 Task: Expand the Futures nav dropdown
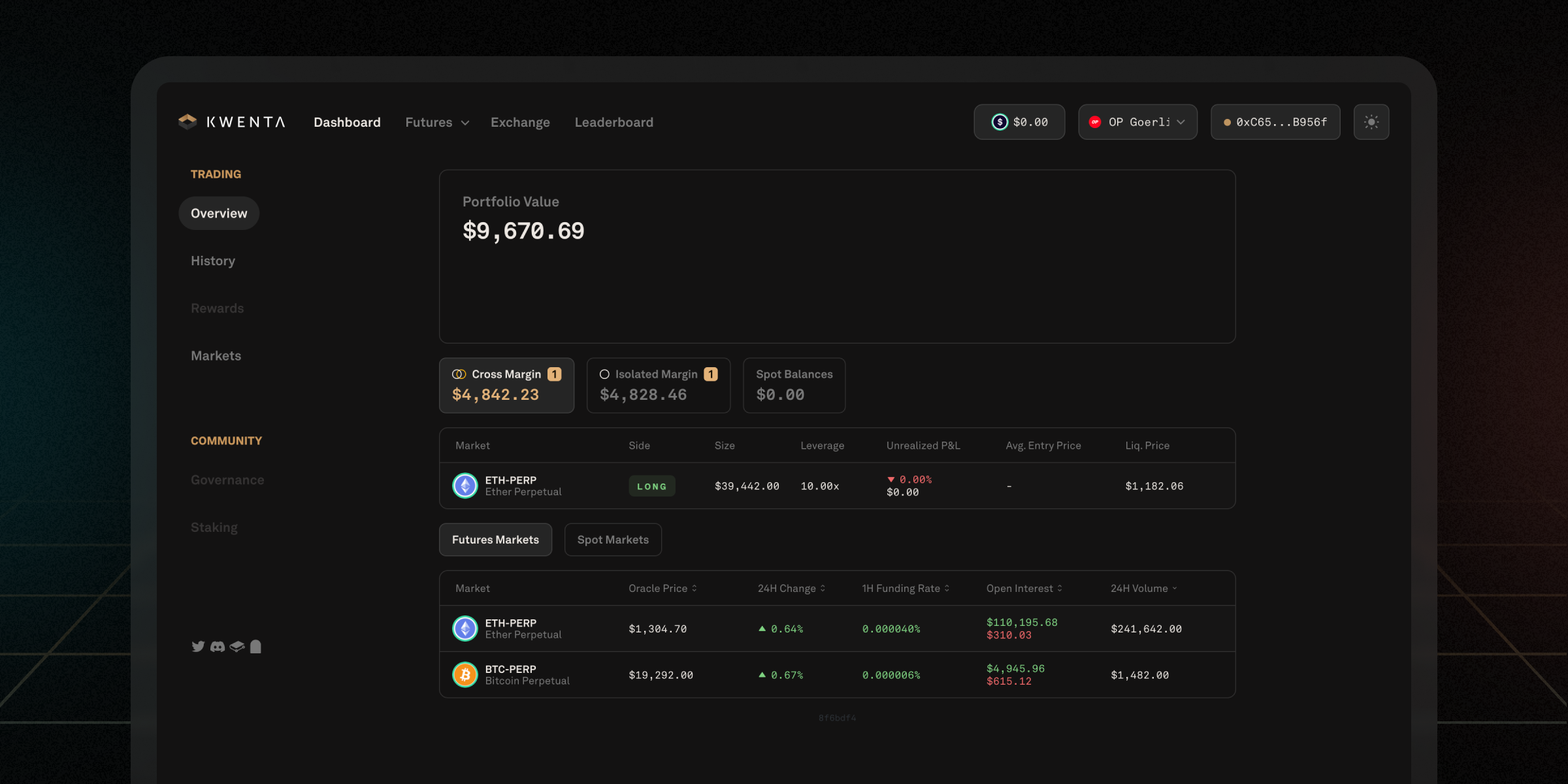437,122
